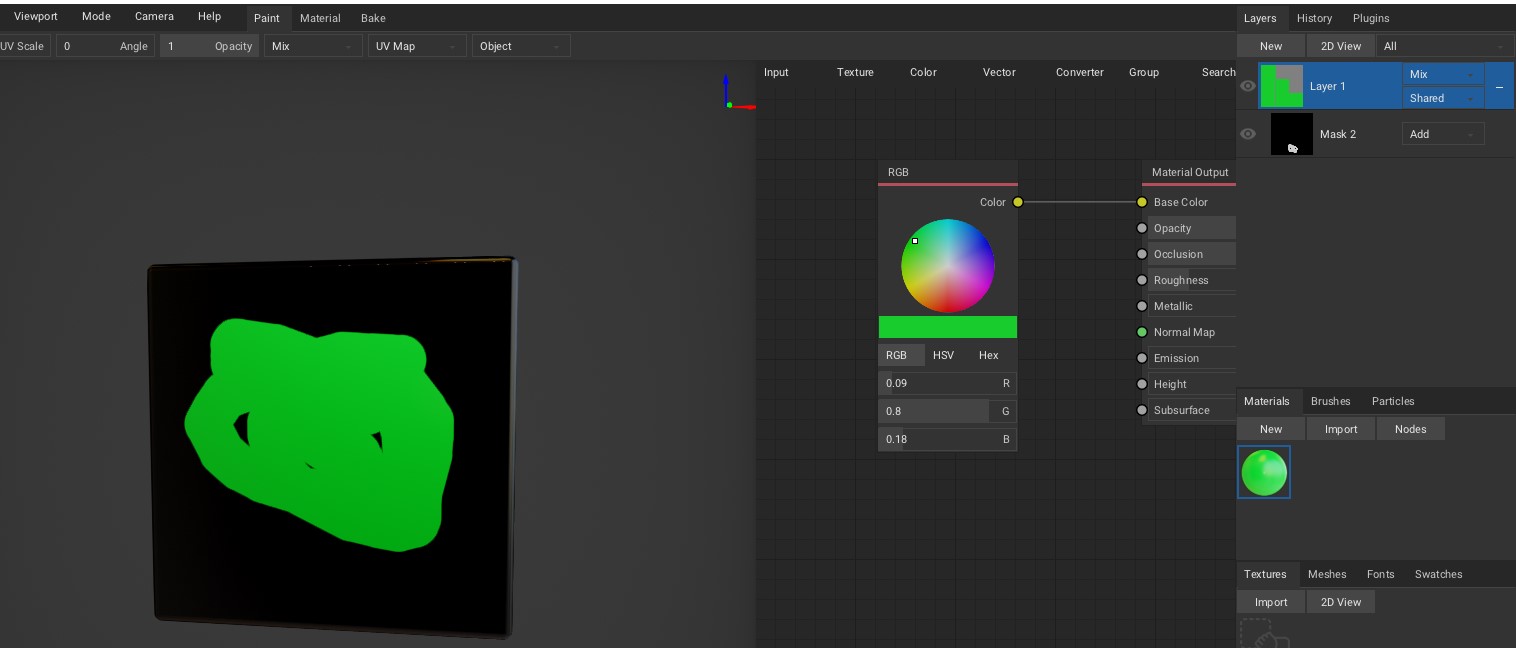Switch to the Particles tab
Image resolution: width=1516 pixels, height=648 pixels.
[1393, 401]
